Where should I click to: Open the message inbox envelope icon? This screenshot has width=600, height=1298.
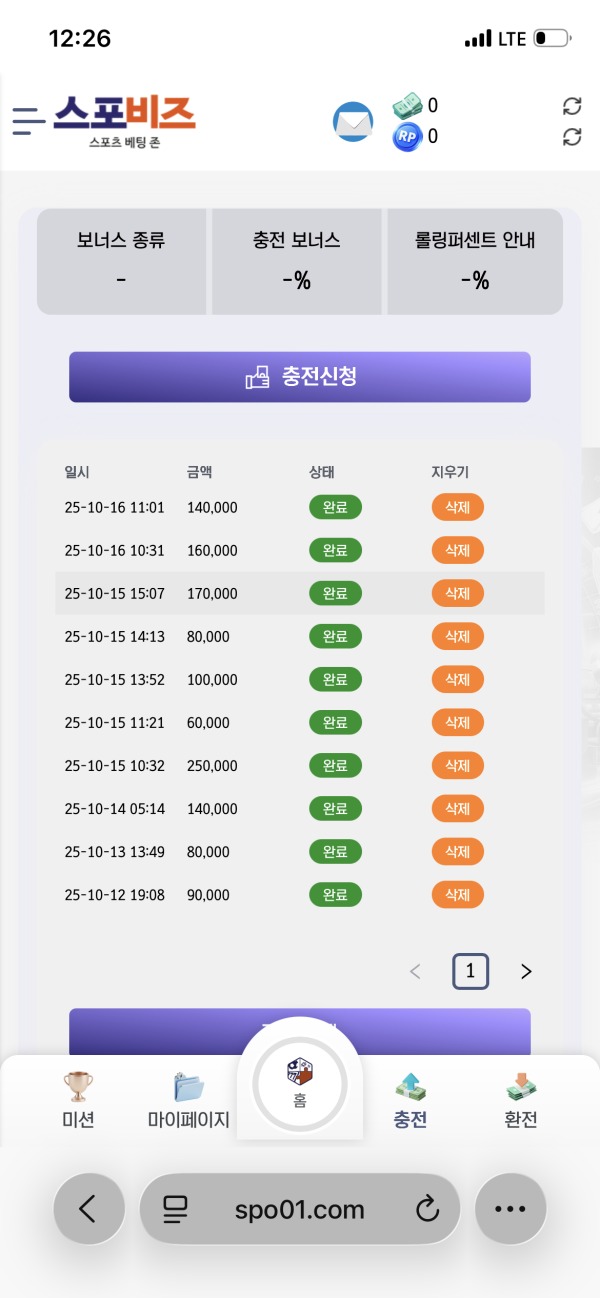(x=352, y=121)
